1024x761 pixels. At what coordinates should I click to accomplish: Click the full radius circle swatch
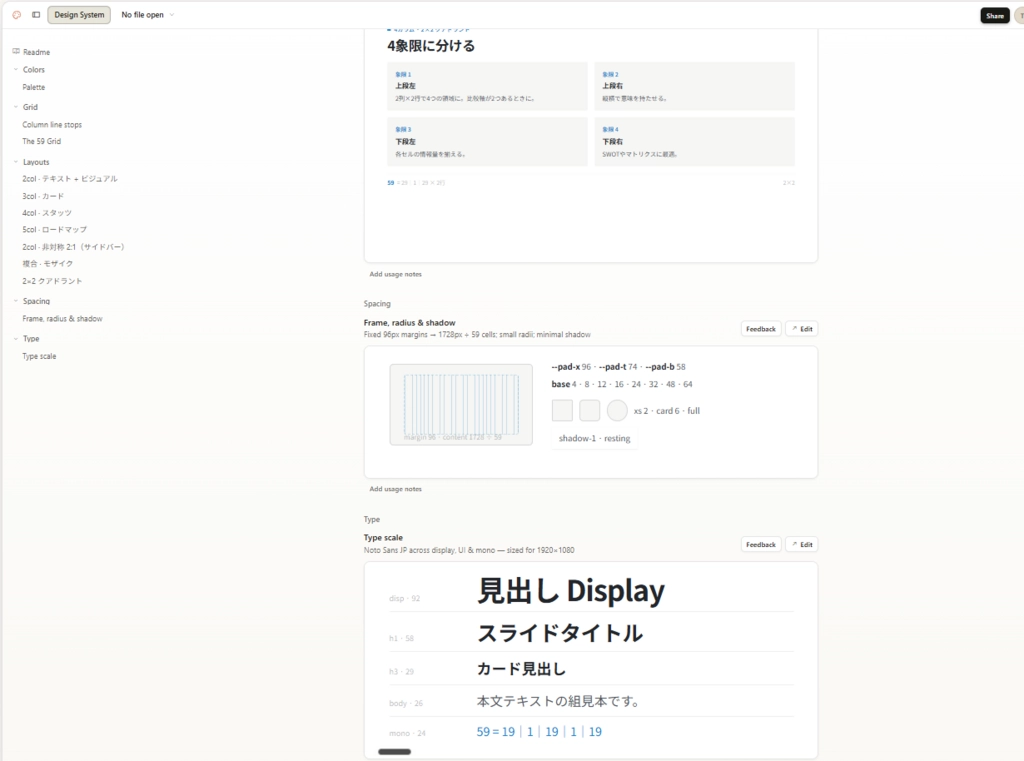coord(617,411)
